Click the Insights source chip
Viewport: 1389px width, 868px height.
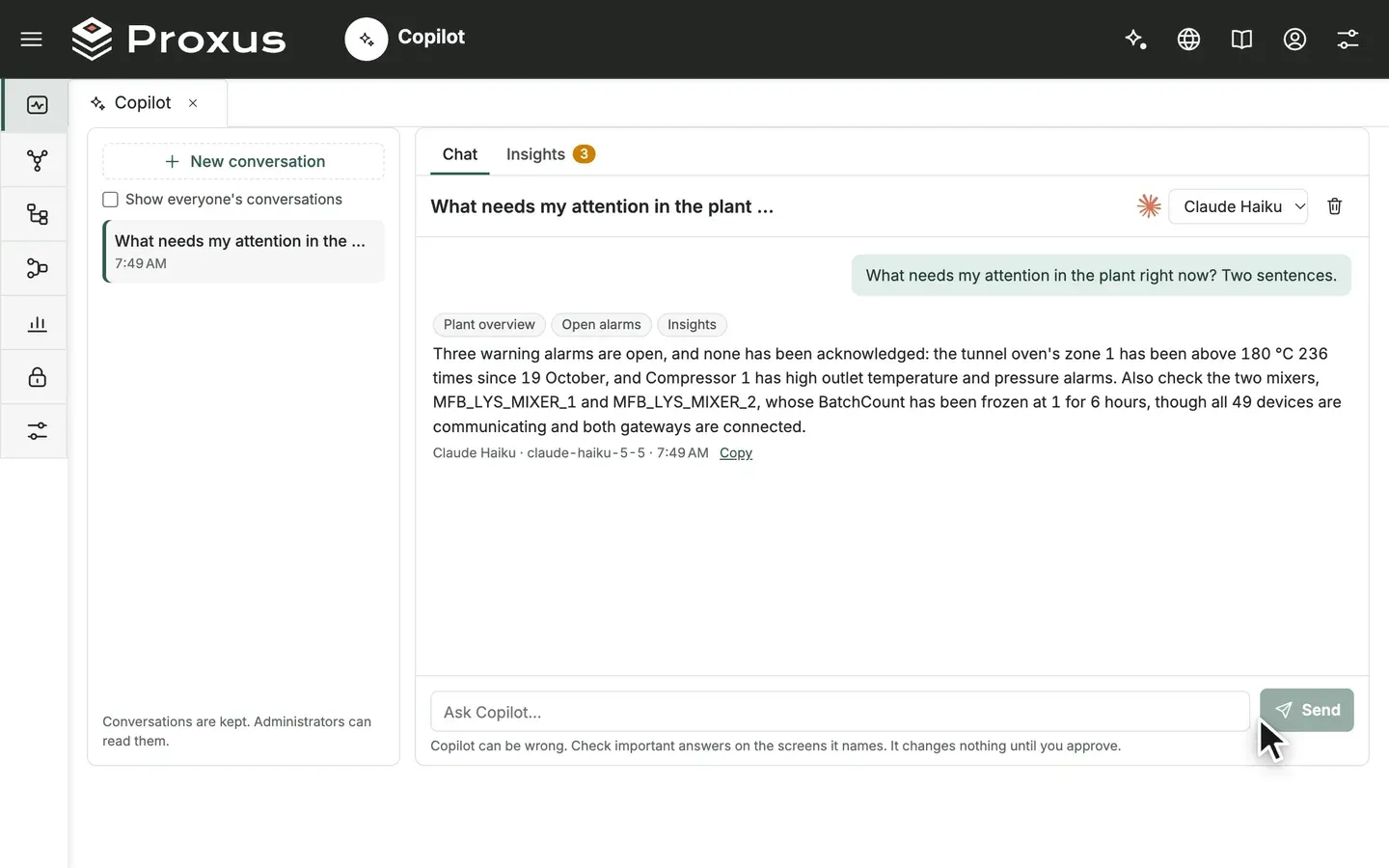pyautogui.click(x=692, y=325)
